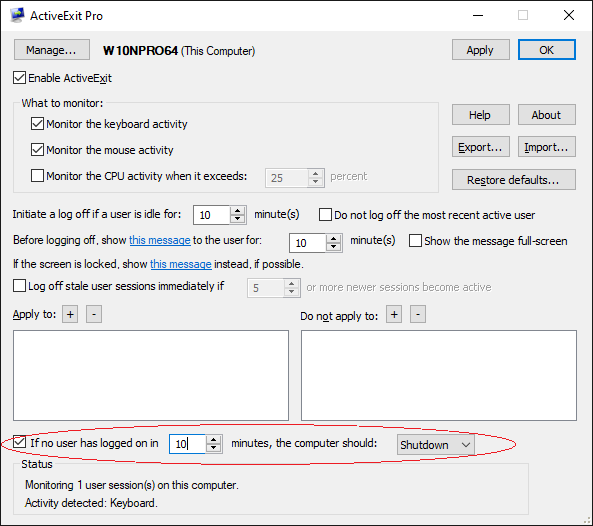Click the W10NPRO64 computer name text
The height and width of the screenshot is (526, 593).
point(140,51)
